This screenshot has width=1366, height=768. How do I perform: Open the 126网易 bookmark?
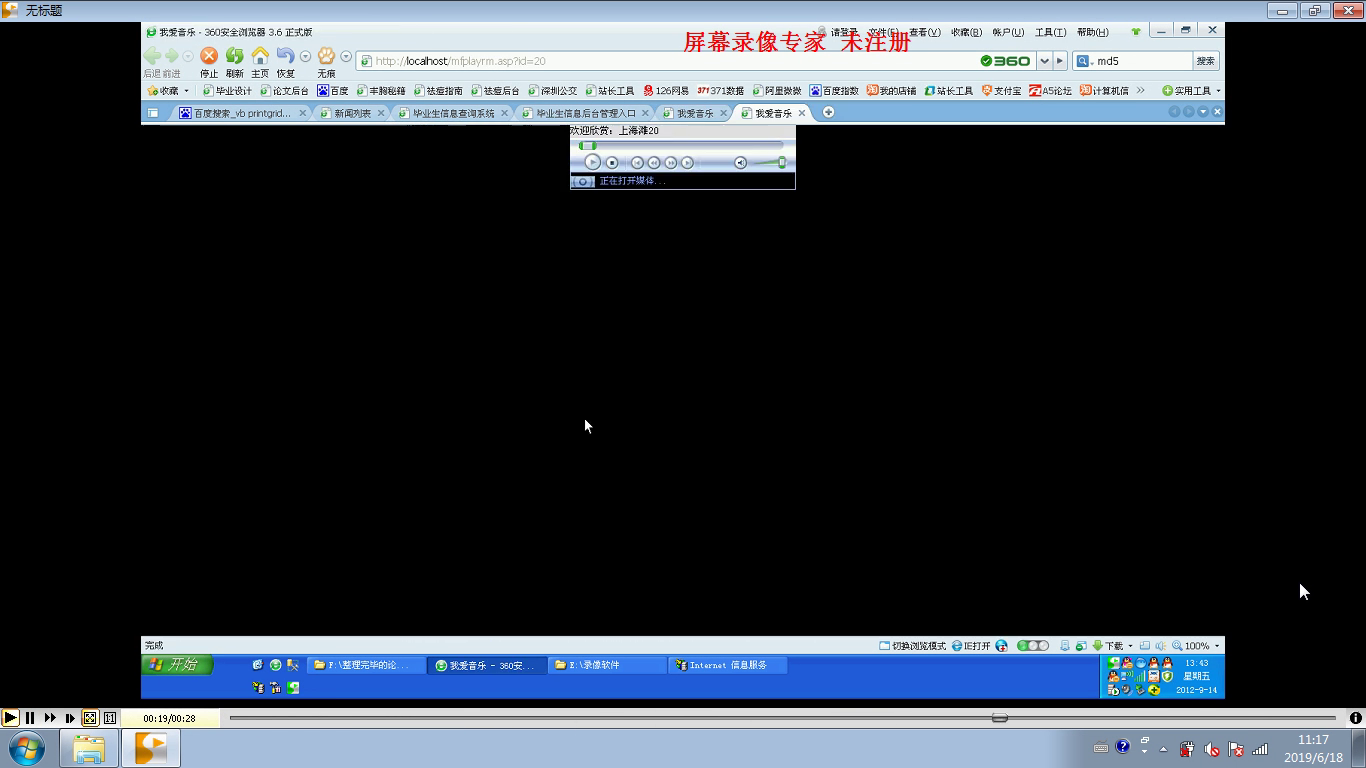click(x=666, y=91)
